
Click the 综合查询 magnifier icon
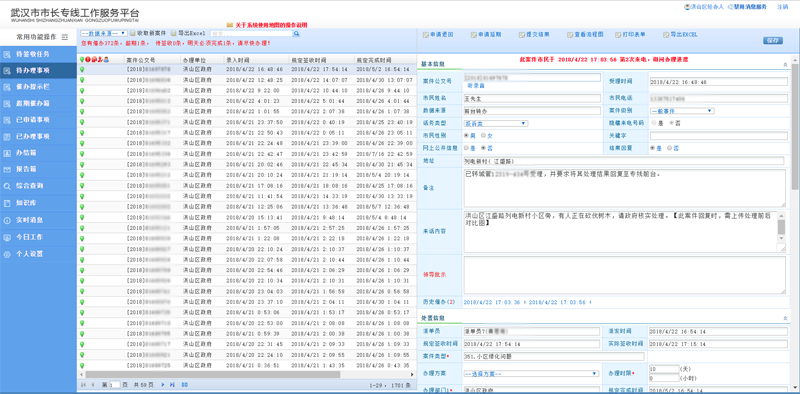7,186
